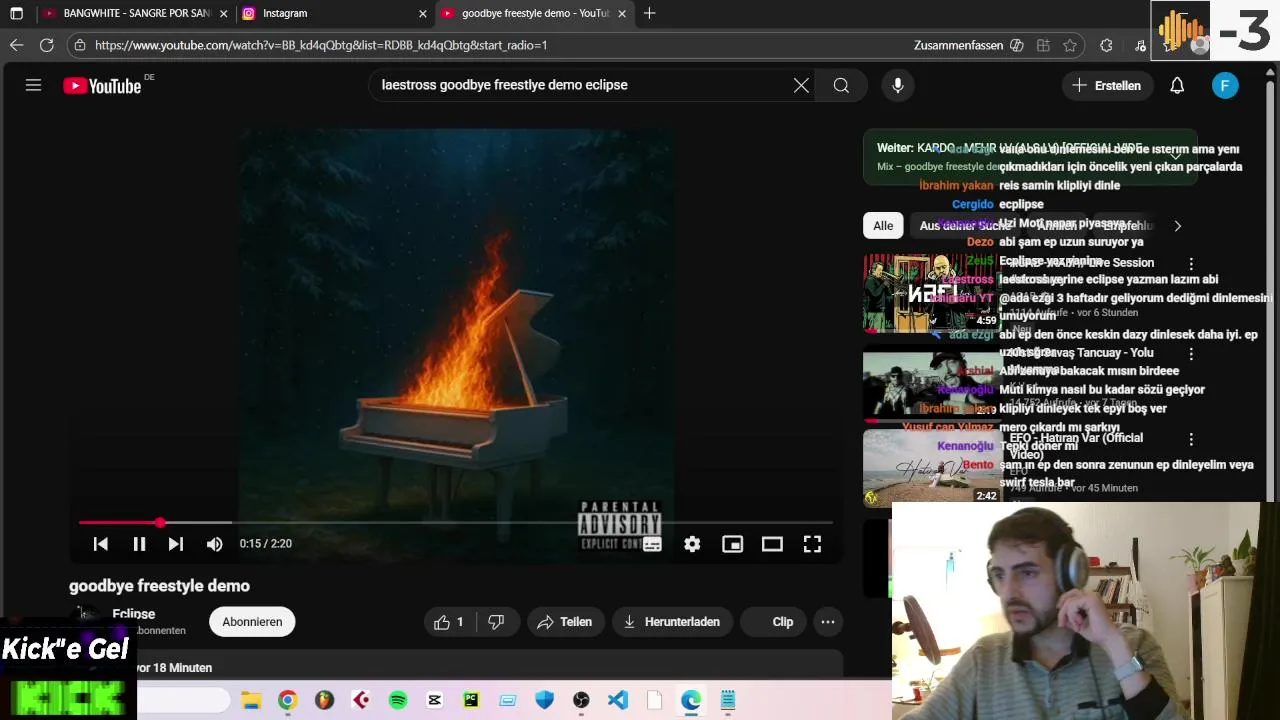Screen dimensions: 1280x720
Task: Close the goodbye freestyle demo tab
Action: coord(622,13)
